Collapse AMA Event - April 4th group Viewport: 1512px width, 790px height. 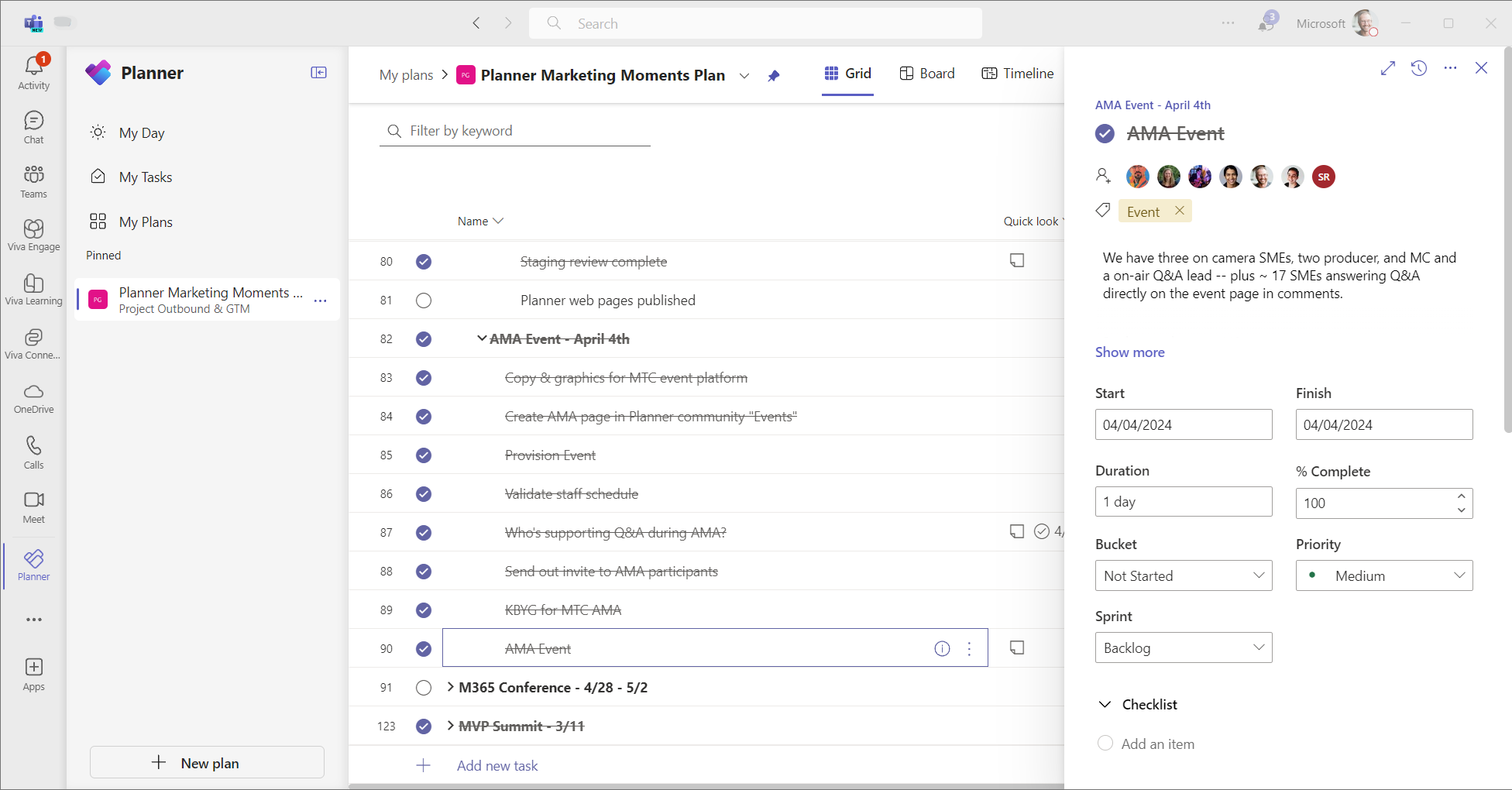482,338
